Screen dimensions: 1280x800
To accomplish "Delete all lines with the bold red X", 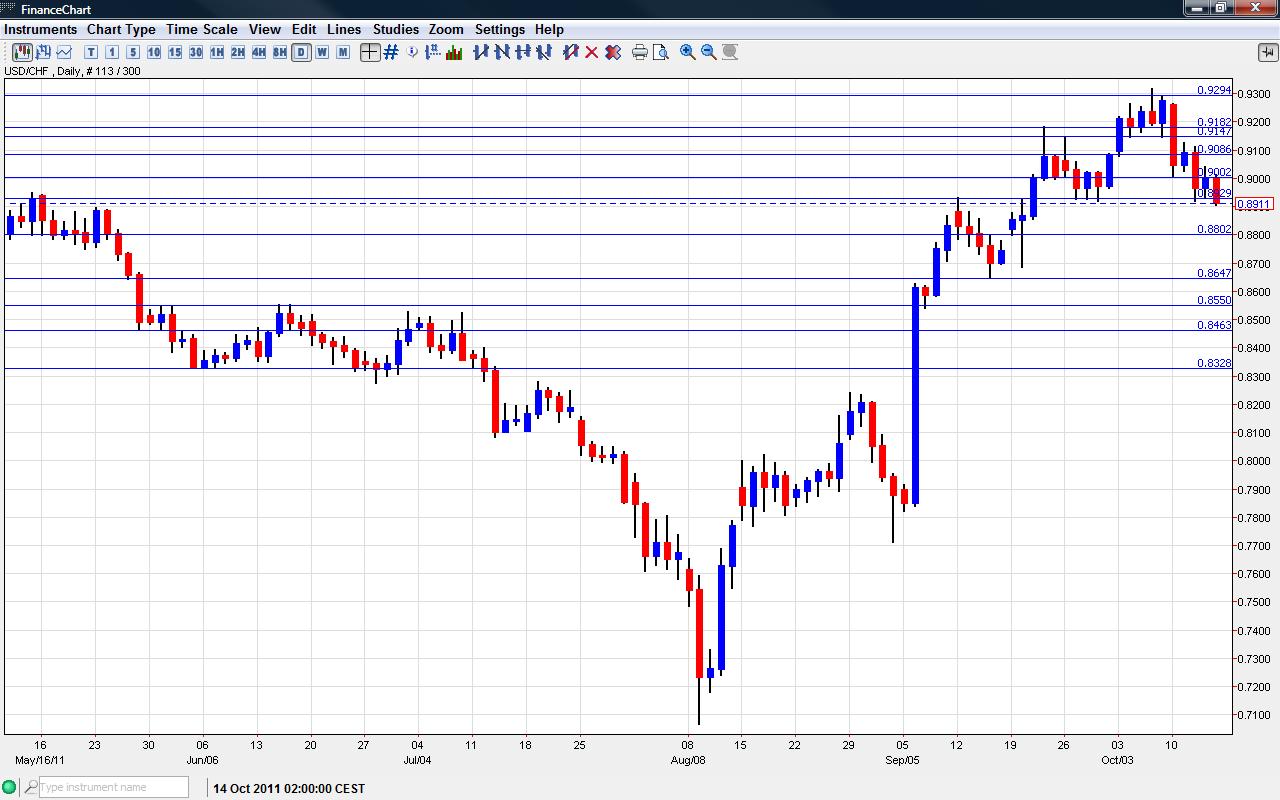I will [x=613, y=52].
